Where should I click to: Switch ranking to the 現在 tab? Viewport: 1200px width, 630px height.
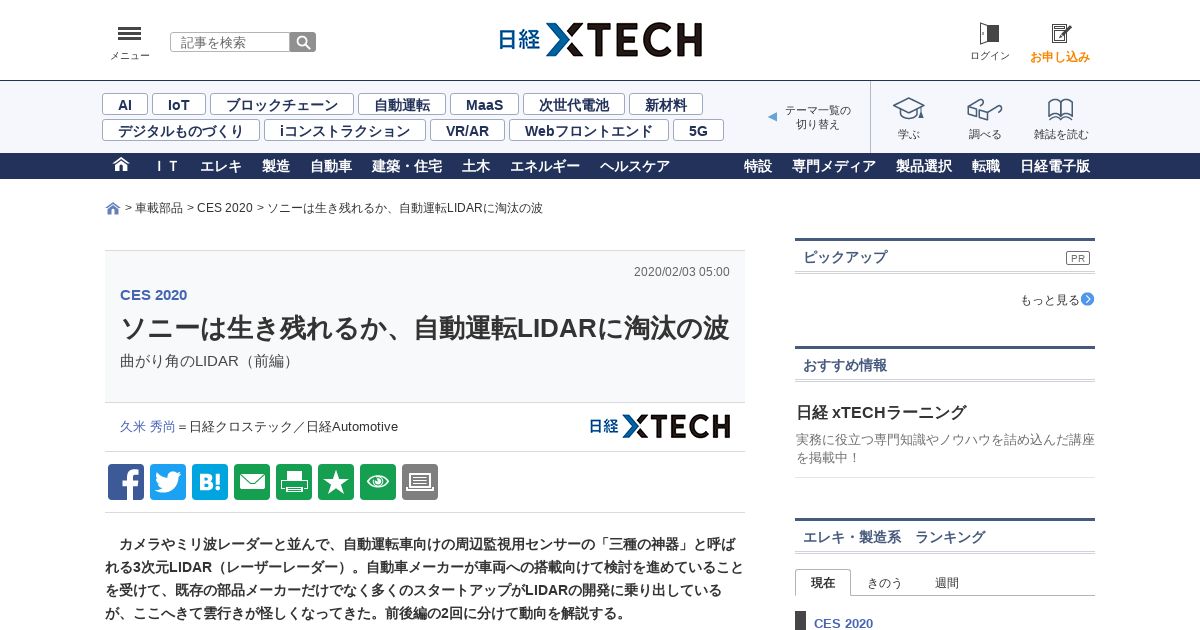click(x=823, y=583)
